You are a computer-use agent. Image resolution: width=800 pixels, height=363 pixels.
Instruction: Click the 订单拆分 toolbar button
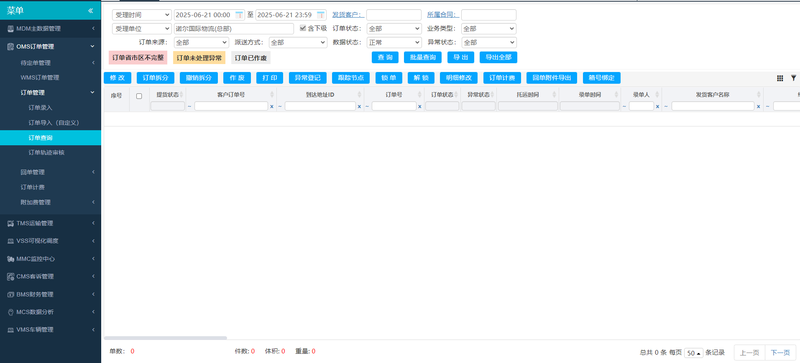point(156,78)
